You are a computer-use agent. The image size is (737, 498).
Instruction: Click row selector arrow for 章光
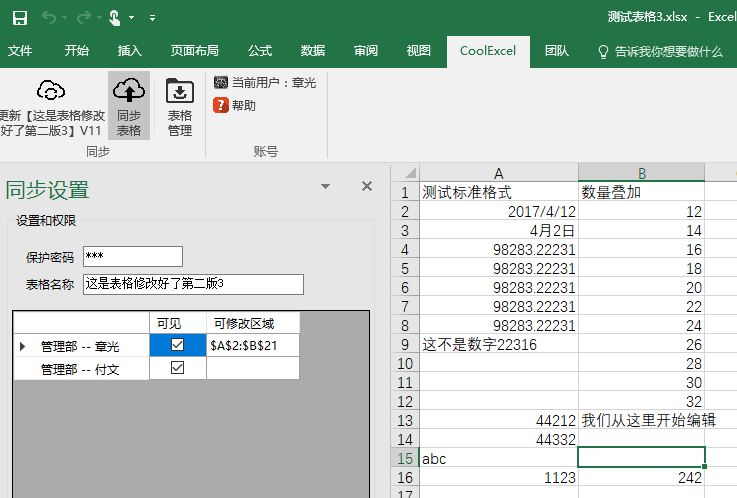[23, 346]
